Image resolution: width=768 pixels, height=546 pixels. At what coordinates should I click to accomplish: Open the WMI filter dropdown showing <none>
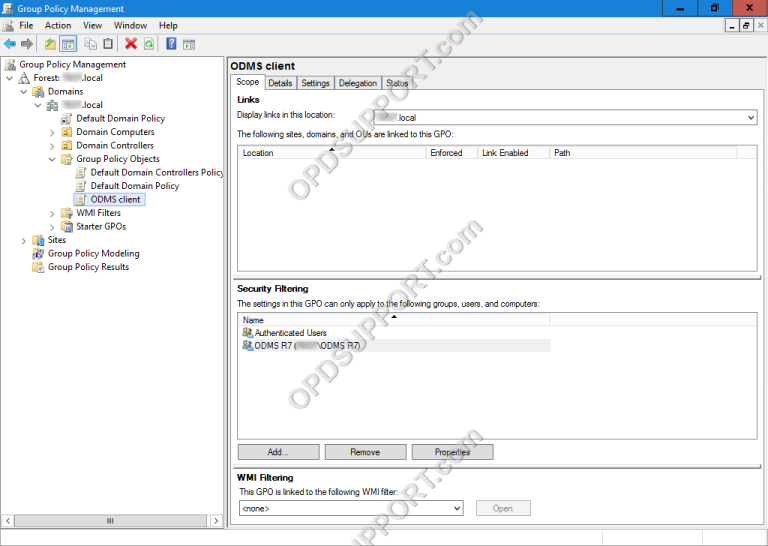[x=456, y=508]
